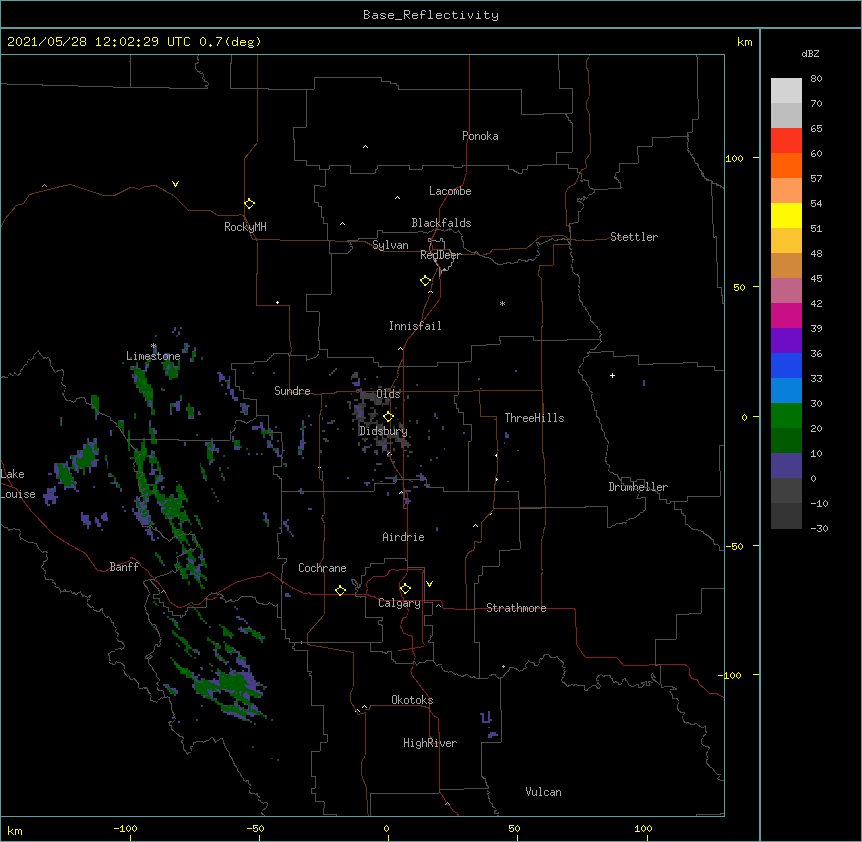Click the Sundre label
Image resolution: width=862 pixels, height=842 pixels.
tap(292, 391)
